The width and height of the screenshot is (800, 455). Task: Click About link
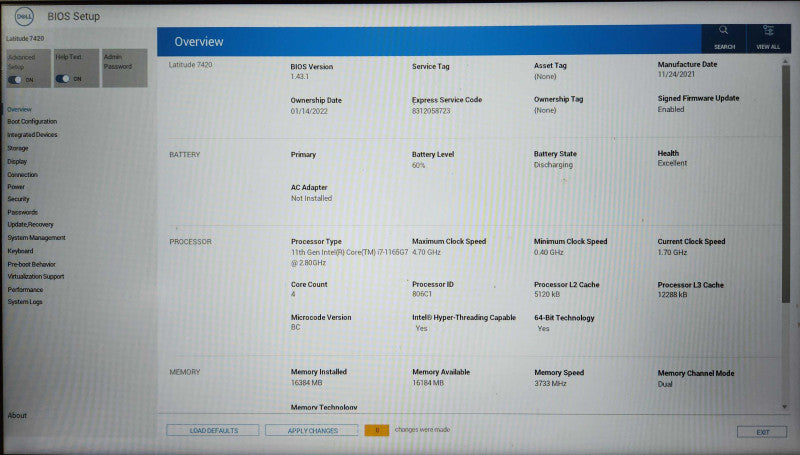(17, 415)
